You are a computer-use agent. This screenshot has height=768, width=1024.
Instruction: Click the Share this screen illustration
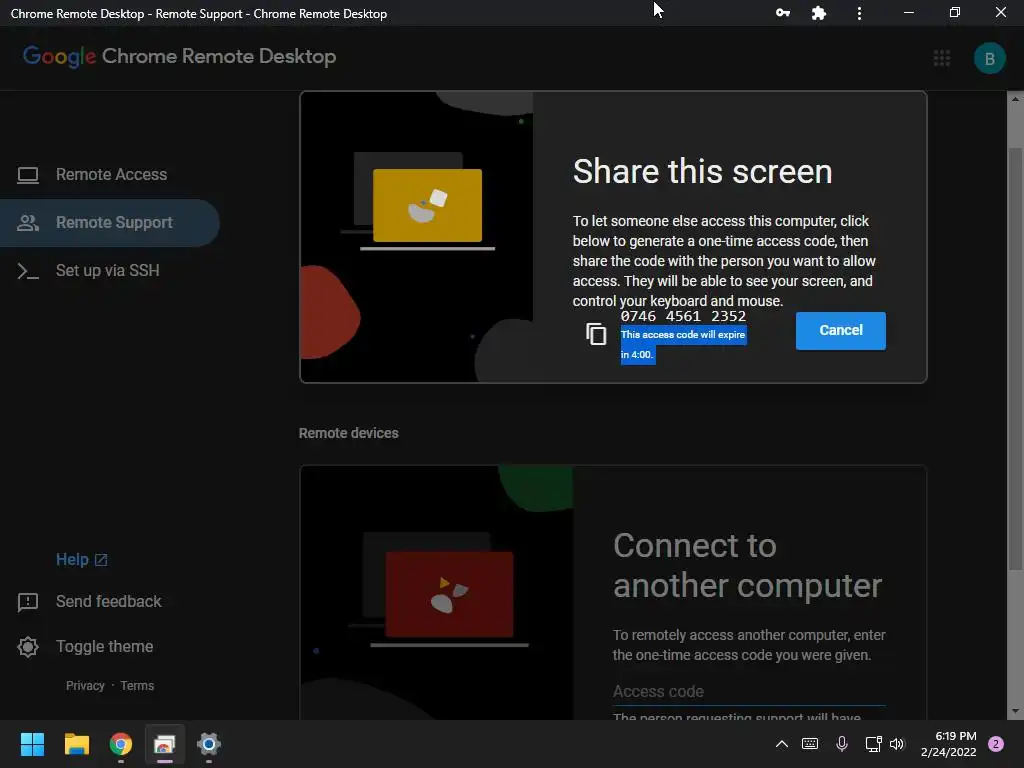pos(417,237)
